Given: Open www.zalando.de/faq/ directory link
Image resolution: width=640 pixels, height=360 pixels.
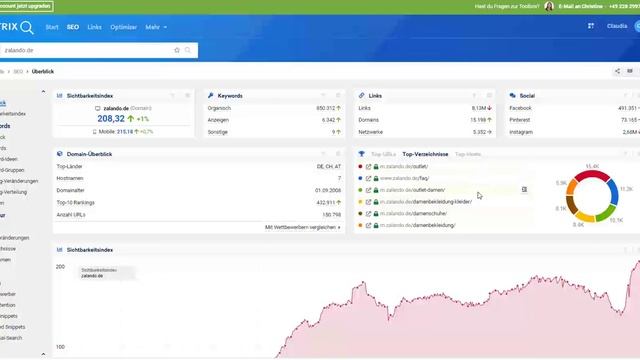Looking at the screenshot, I should pos(404,178).
